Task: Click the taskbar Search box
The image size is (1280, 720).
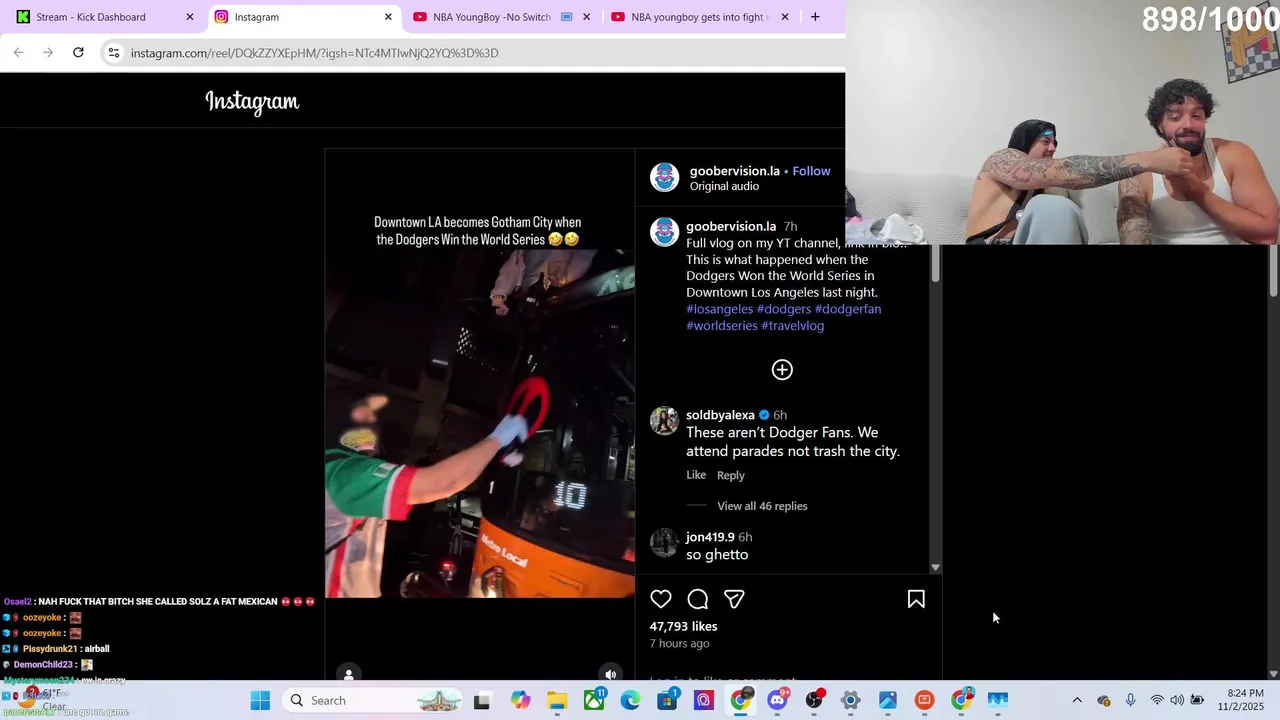Action: [372, 701]
